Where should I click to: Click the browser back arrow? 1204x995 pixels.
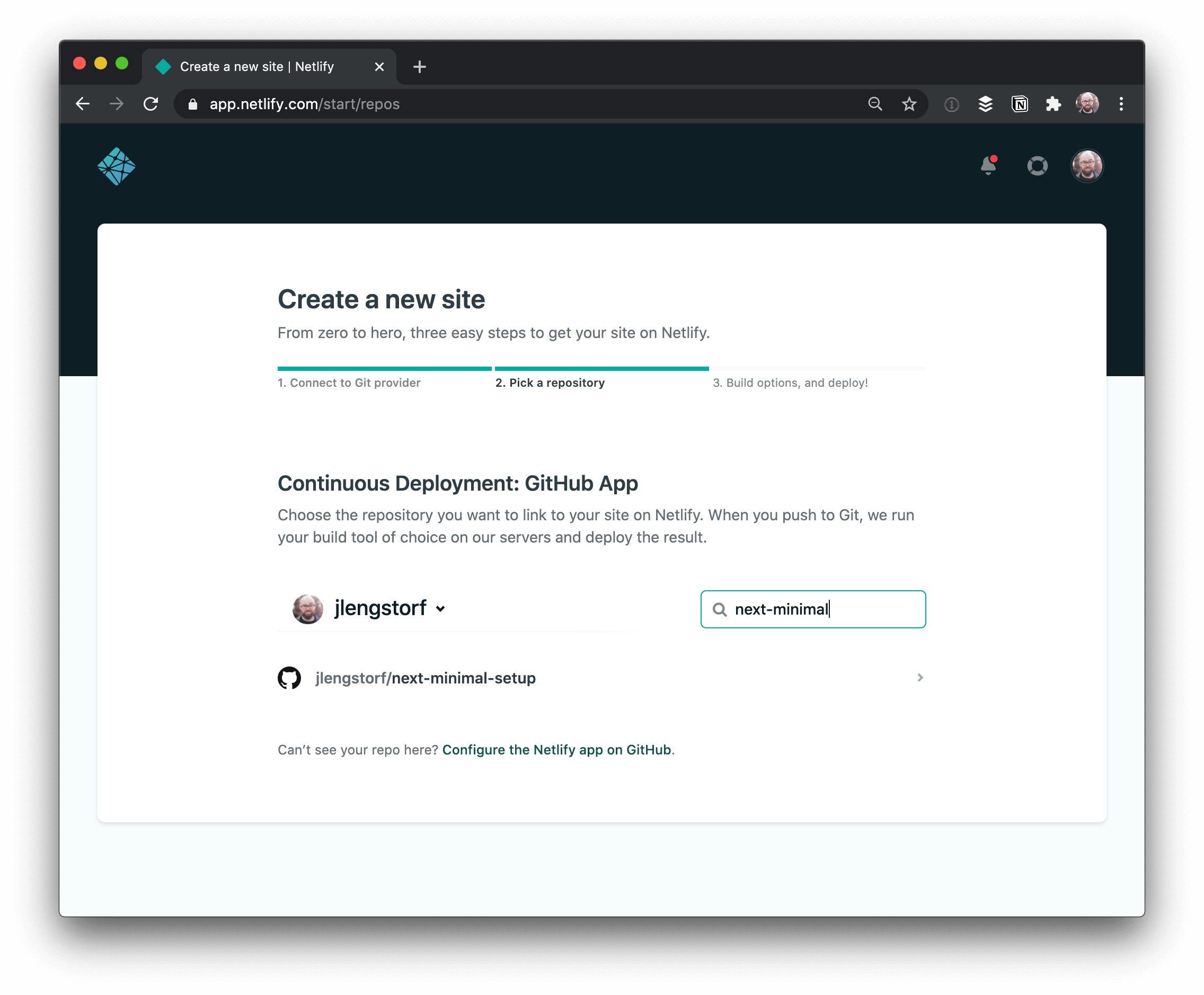83,104
